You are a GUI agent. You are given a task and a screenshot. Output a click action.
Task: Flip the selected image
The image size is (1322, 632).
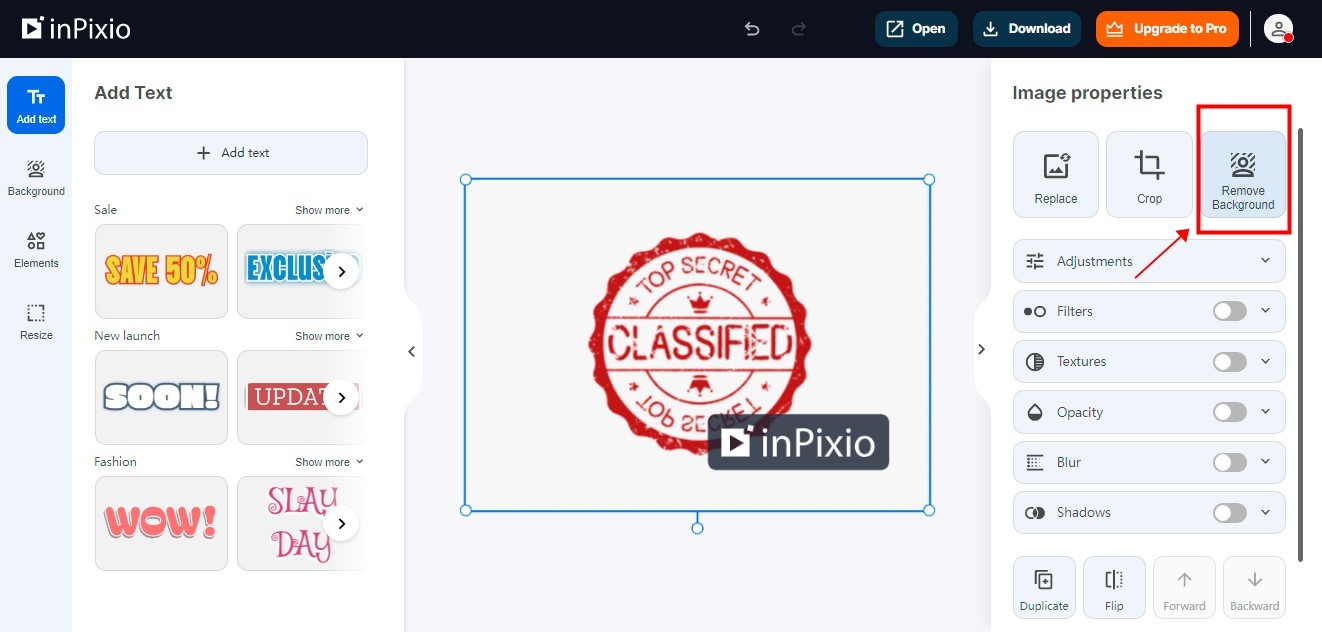coord(1114,588)
